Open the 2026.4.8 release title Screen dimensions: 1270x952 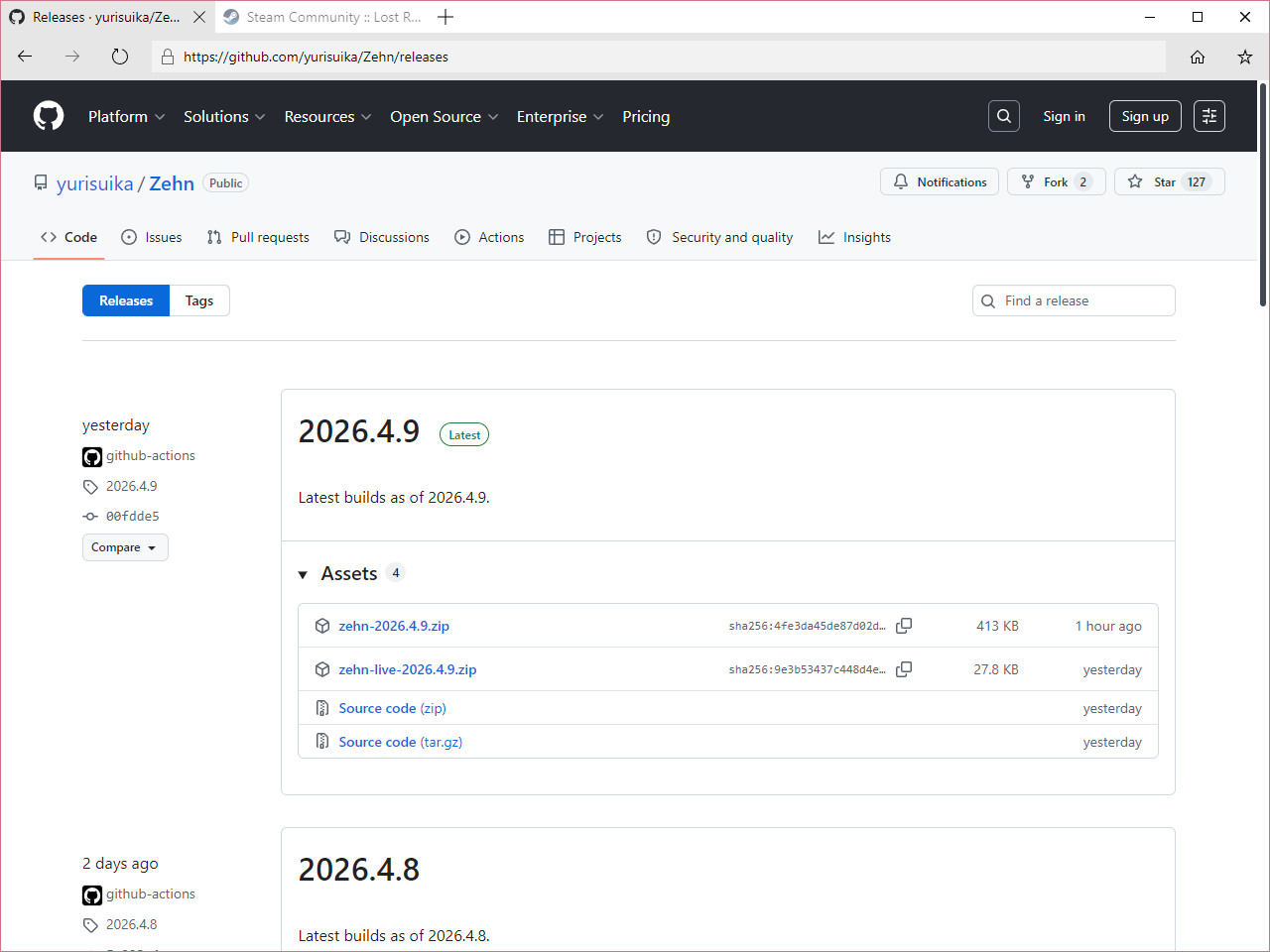pos(359,870)
